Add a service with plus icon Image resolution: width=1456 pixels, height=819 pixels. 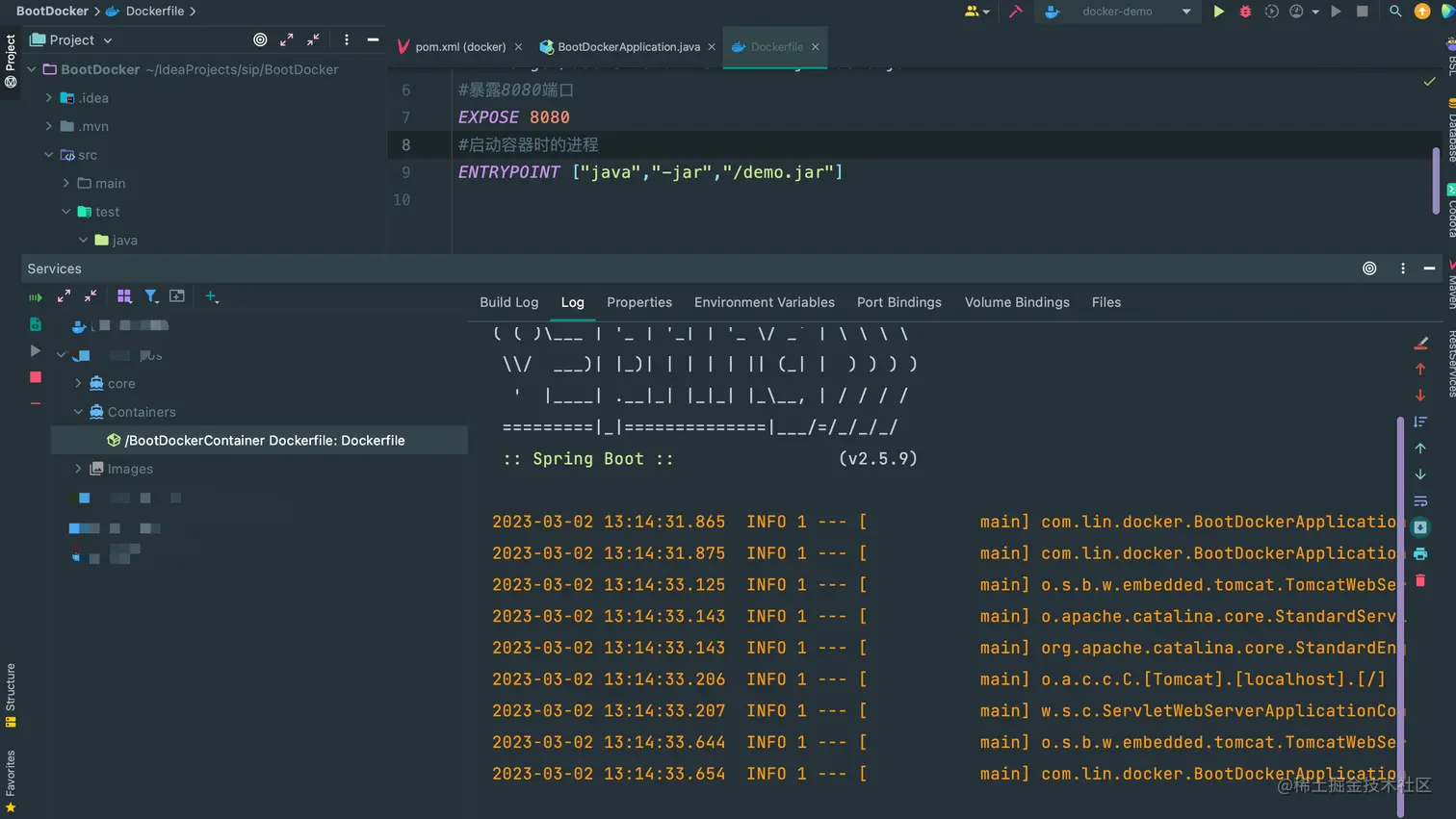[x=212, y=296]
